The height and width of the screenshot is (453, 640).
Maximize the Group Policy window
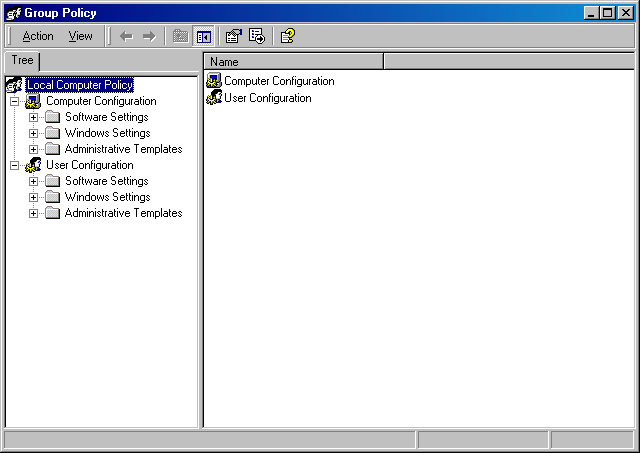[x=607, y=13]
